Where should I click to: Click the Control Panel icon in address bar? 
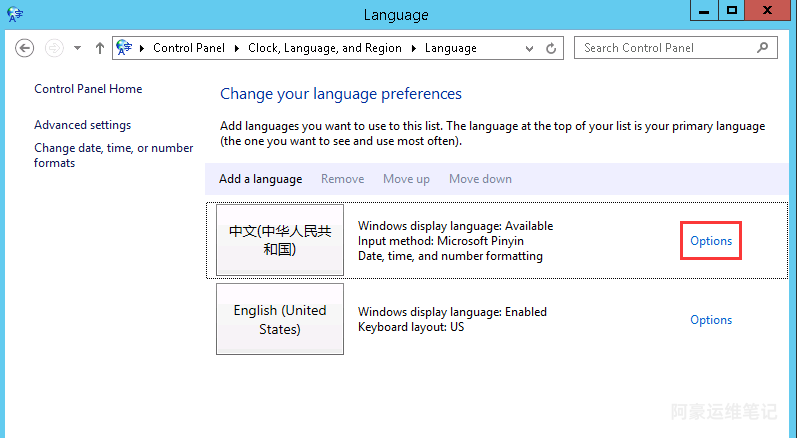pos(125,47)
